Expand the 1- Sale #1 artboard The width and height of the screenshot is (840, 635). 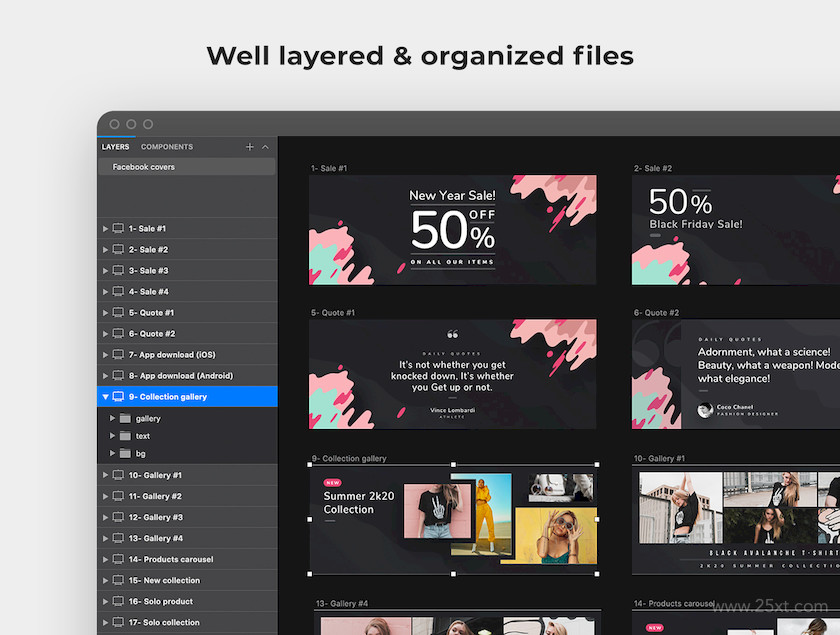(x=106, y=229)
